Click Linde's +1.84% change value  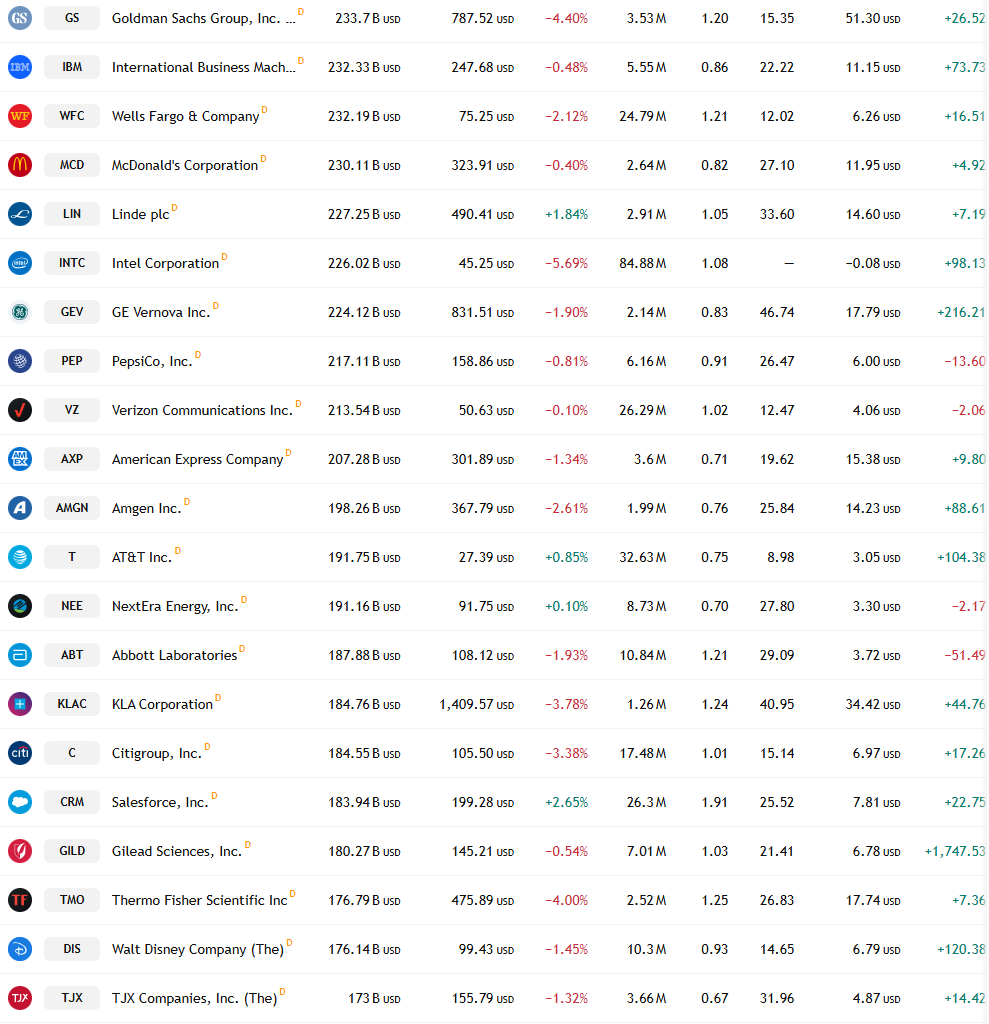[566, 214]
